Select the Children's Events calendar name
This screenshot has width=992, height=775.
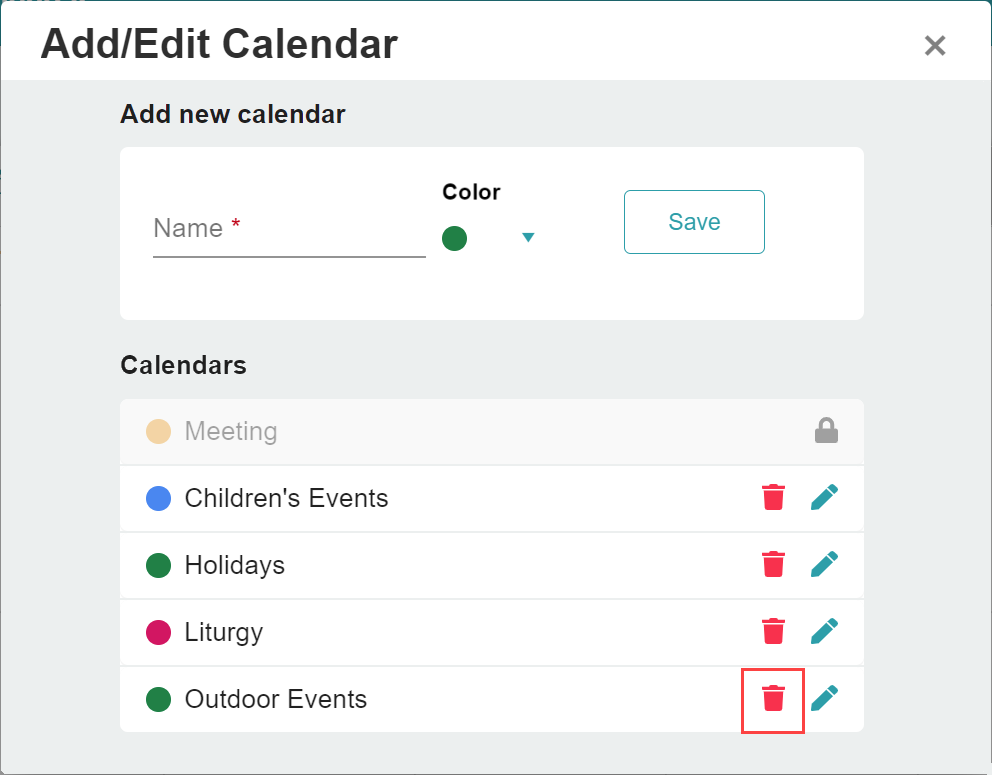click(286, 498)
